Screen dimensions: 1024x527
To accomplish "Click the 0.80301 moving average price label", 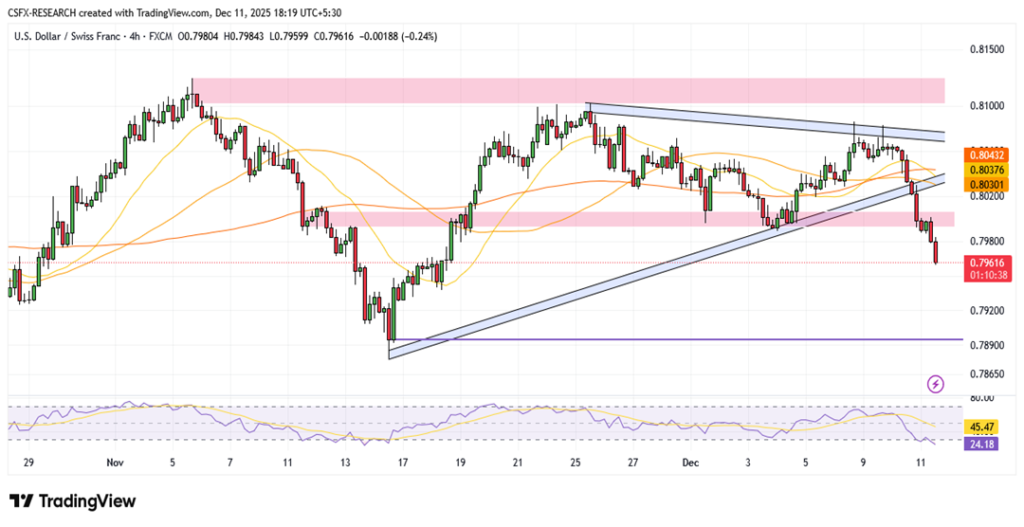I will pyautogui.click(x=986, y=184).
